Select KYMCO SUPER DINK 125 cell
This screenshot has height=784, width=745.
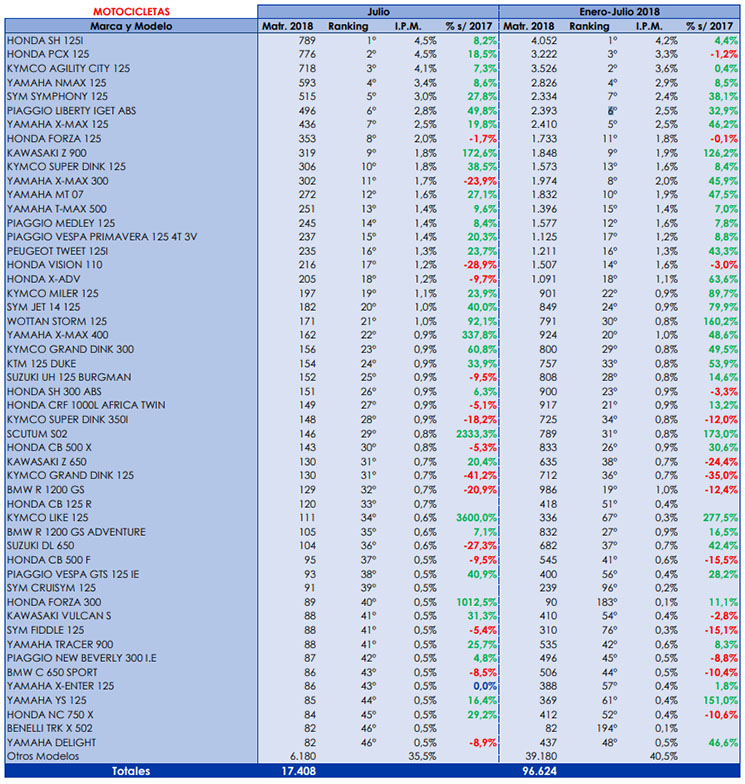[x=66, y=166]
